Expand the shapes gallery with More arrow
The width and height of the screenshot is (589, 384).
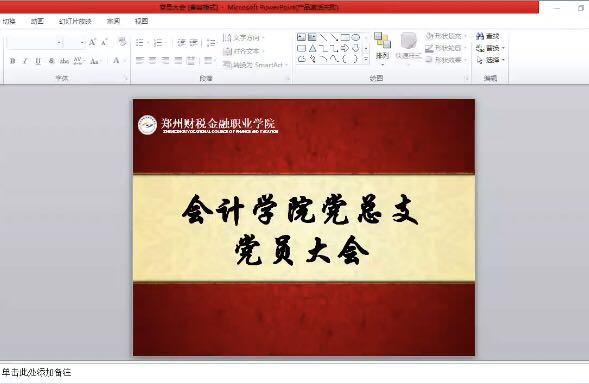(366, 59)
